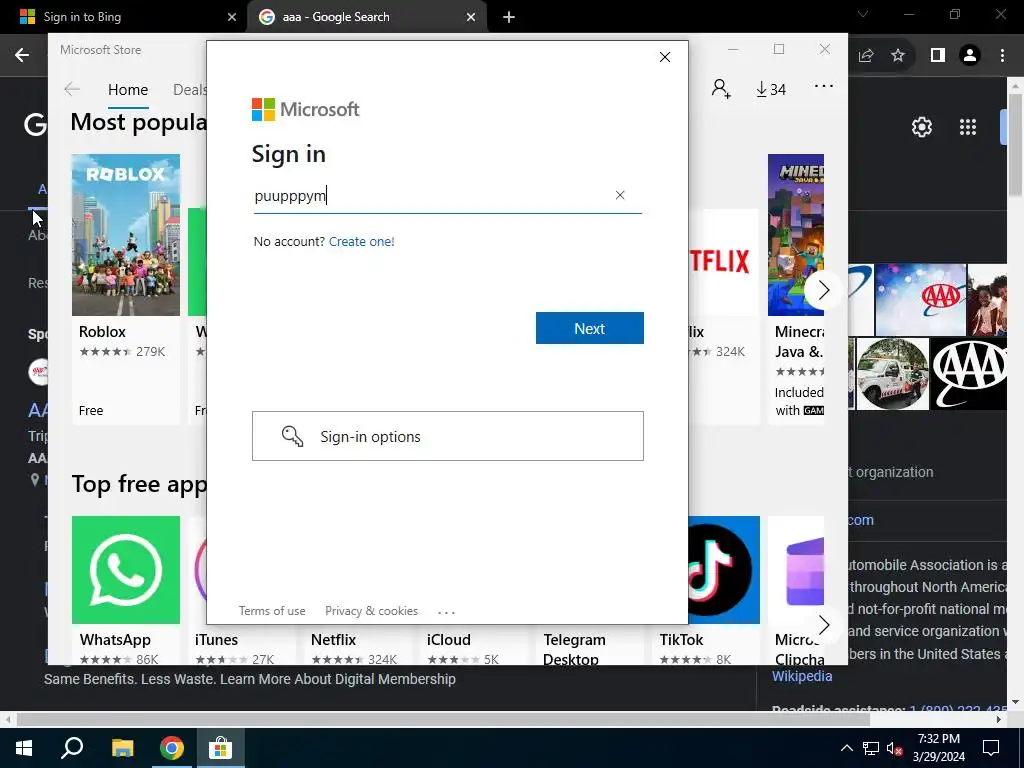The height and width of the screenshot is (768, 1024).
Task: Open the red AAA logo image
Action: (x=921, y=299)
